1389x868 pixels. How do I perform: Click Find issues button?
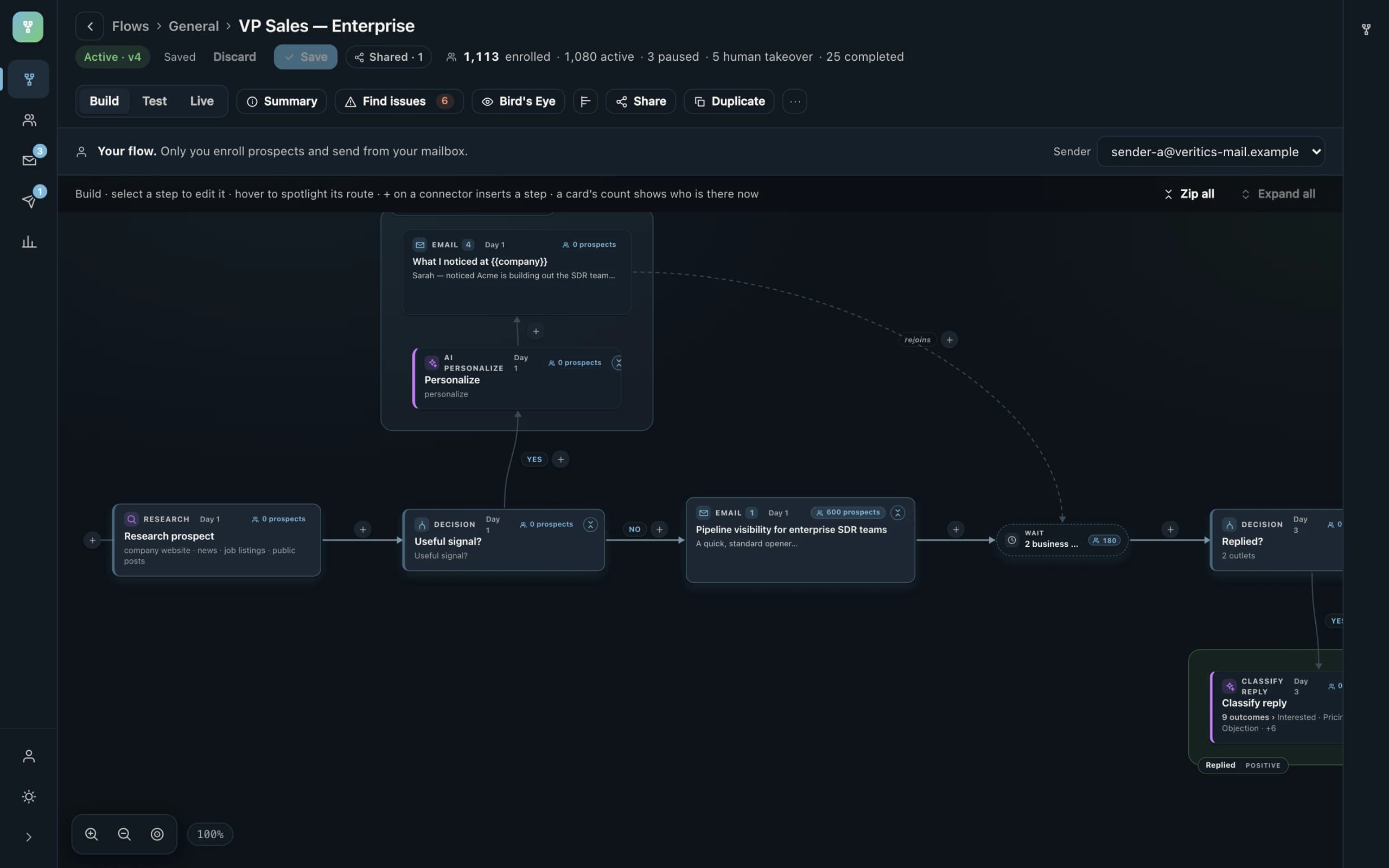(x=399, y=101)
